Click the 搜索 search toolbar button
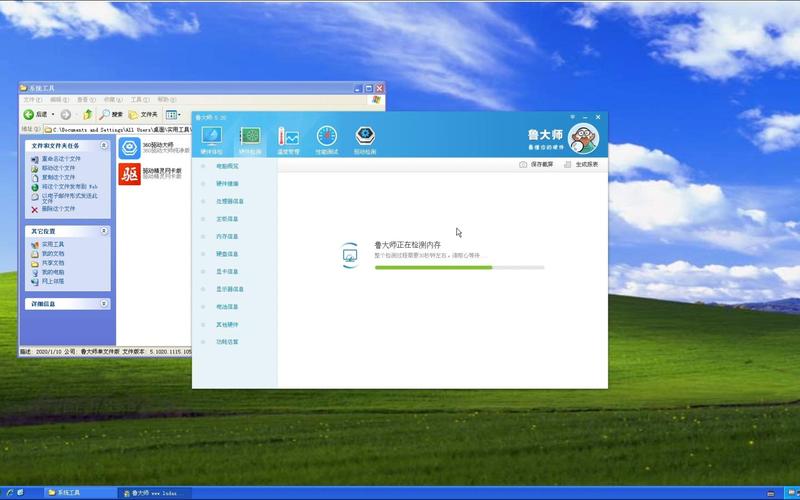The width and height of the screenshot is (800, 500). [x=111, y=115]
